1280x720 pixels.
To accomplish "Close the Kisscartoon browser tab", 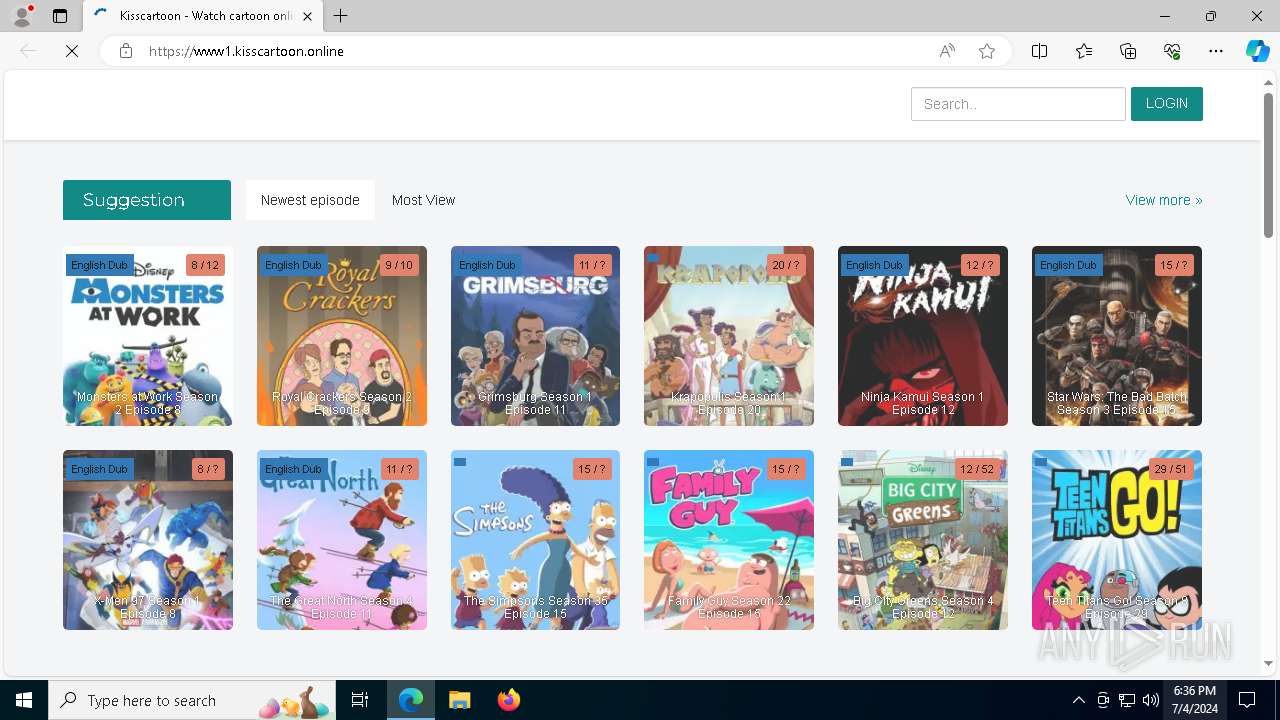I will (x=307, y=16).
